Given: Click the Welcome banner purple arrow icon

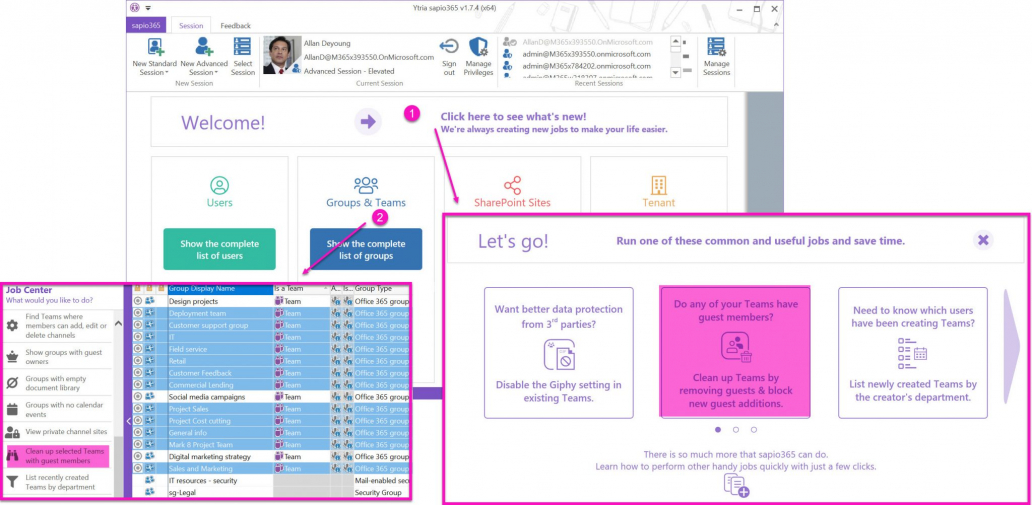Looking at the screenshot, I should pyautogui.click(x=368, y=122).
